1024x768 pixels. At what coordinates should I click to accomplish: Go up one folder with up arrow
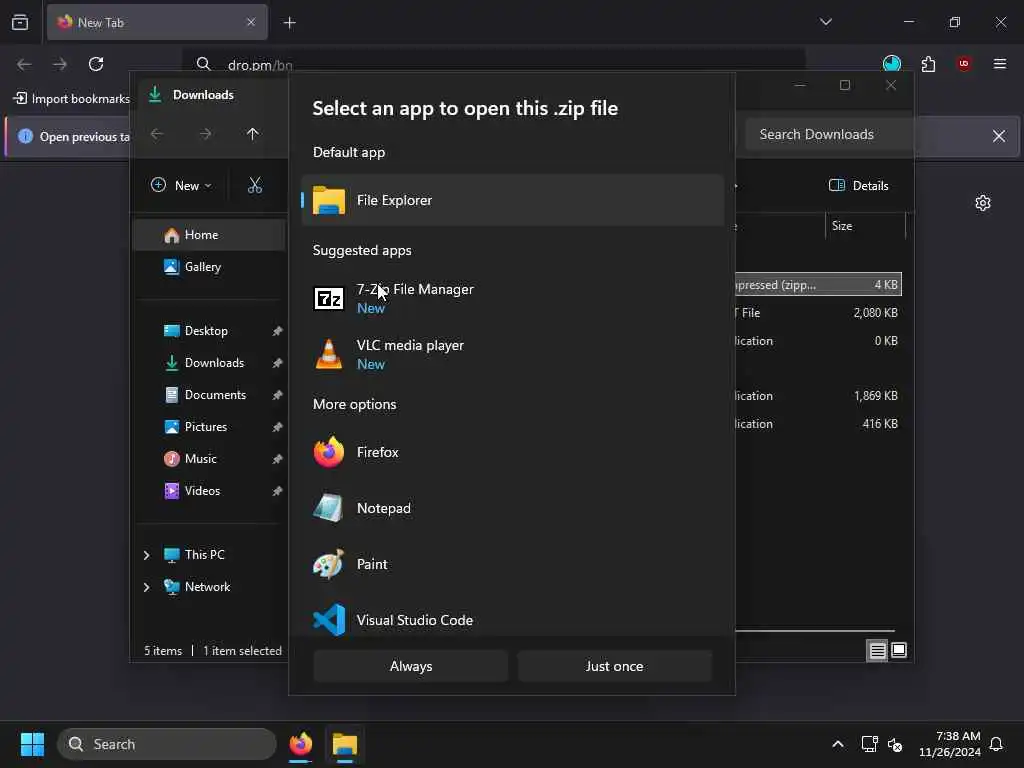coord(253,134)
